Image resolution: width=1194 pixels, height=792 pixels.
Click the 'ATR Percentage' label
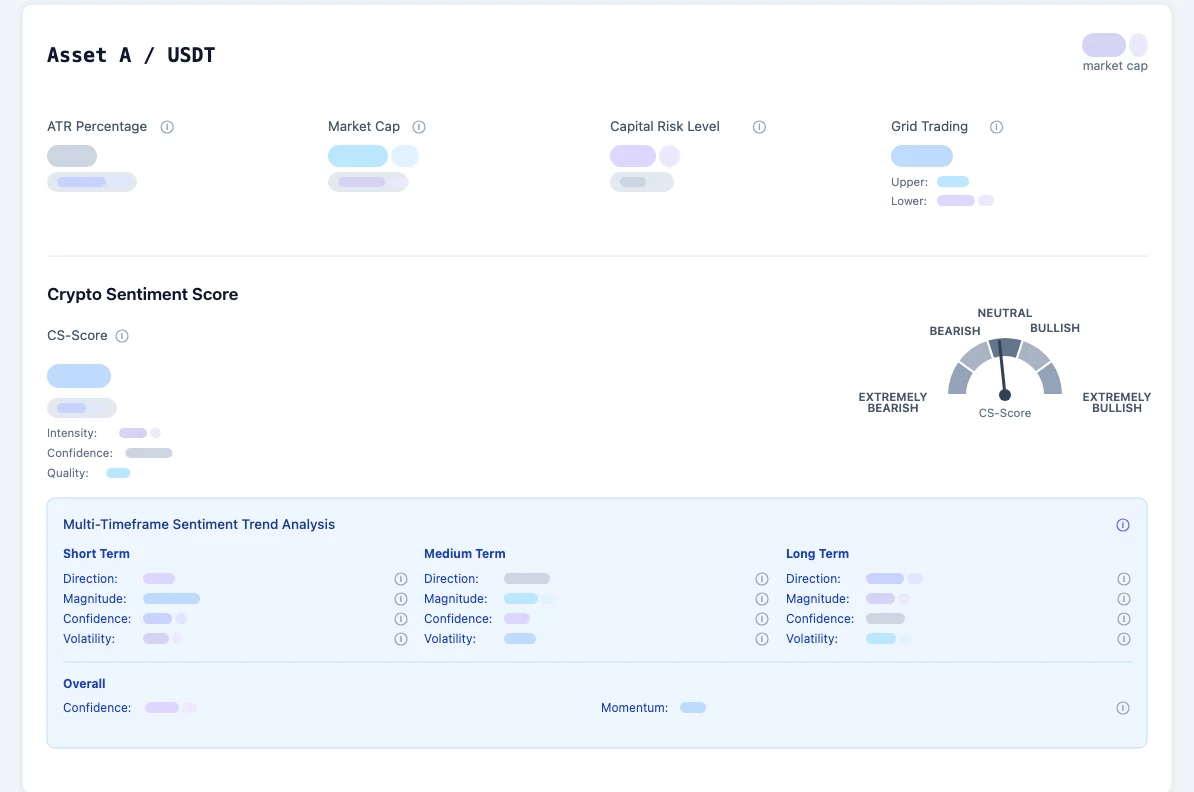(97, 126)
